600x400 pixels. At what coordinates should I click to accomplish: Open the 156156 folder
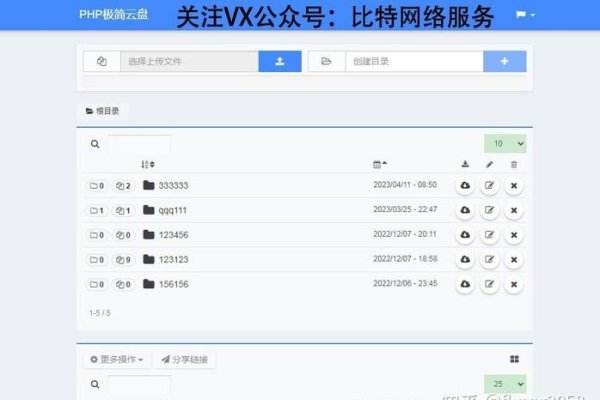click(165, 284)
